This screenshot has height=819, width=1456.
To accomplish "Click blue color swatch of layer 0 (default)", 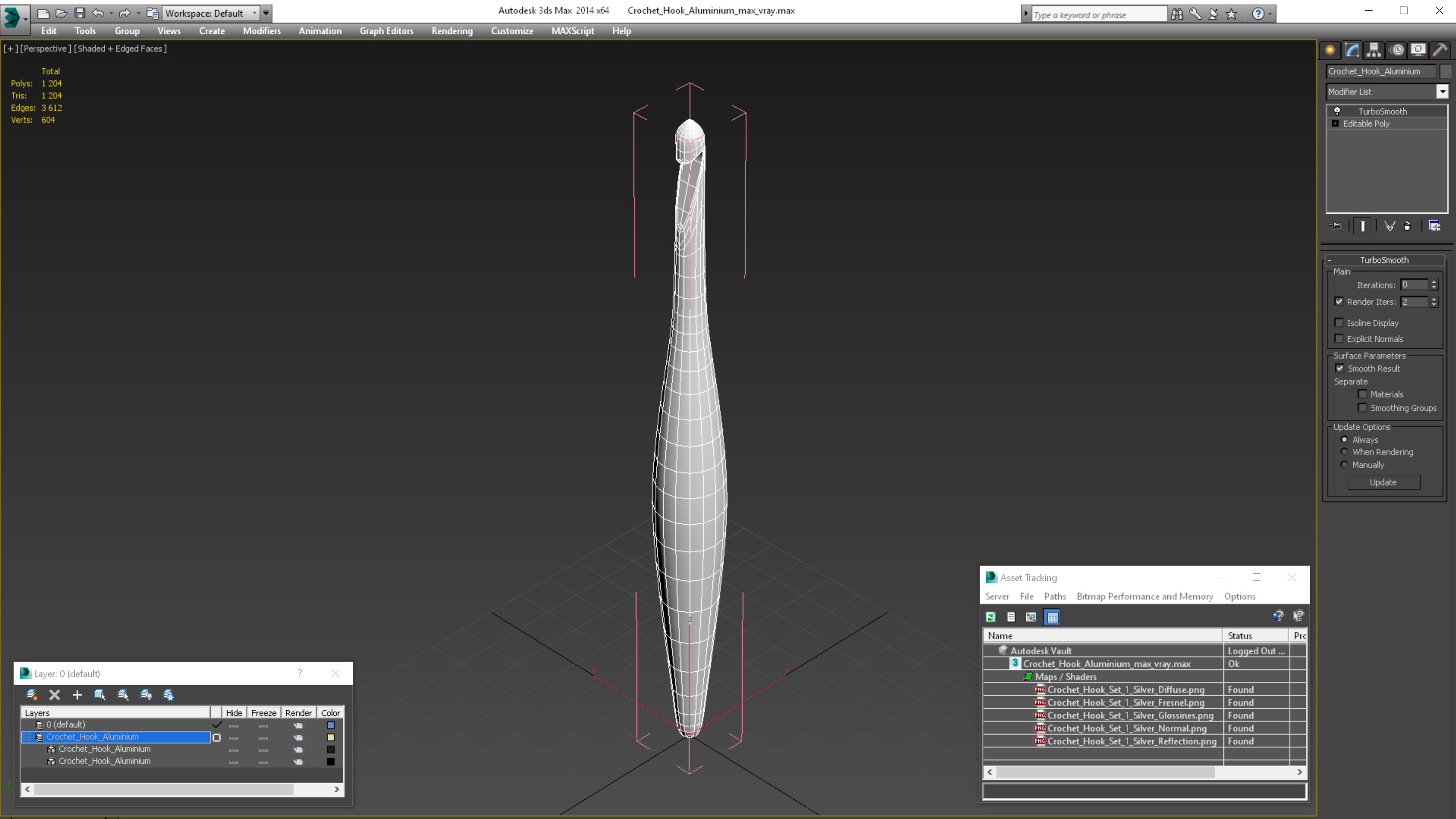I will pyautogui.click(x=331, y=725).
